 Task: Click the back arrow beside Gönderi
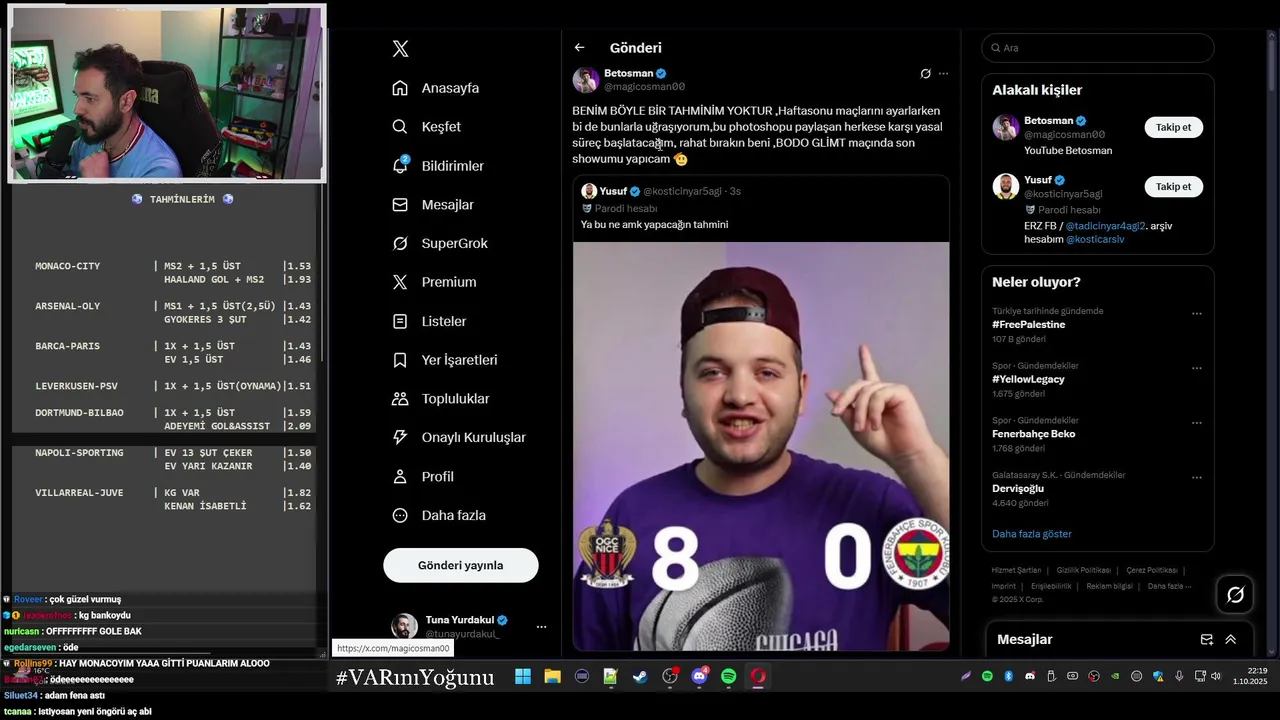579,47
